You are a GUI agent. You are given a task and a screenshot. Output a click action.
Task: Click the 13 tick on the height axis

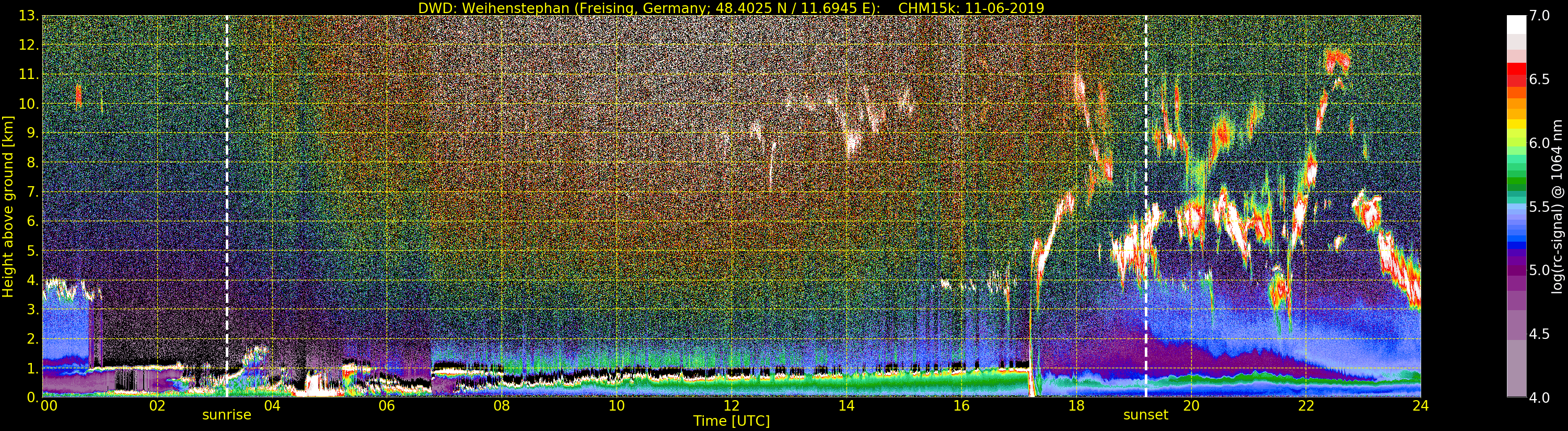(x=27, y=16)
